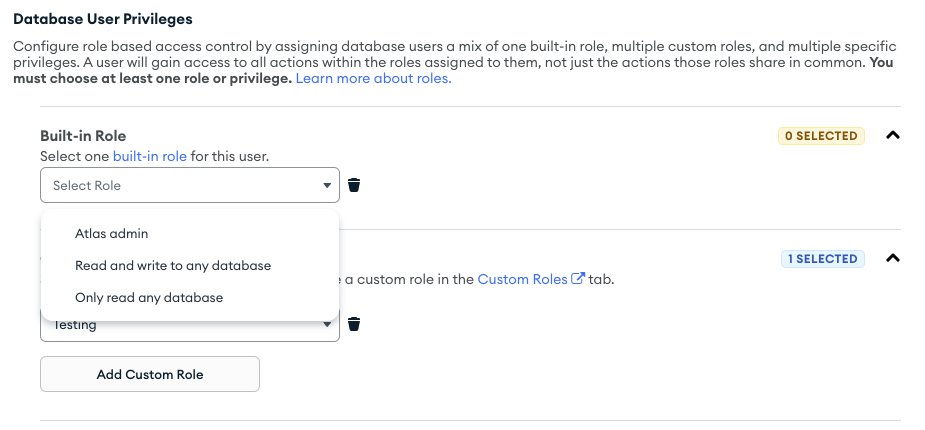Choose the Atlas admin role option

coord(111,233)
